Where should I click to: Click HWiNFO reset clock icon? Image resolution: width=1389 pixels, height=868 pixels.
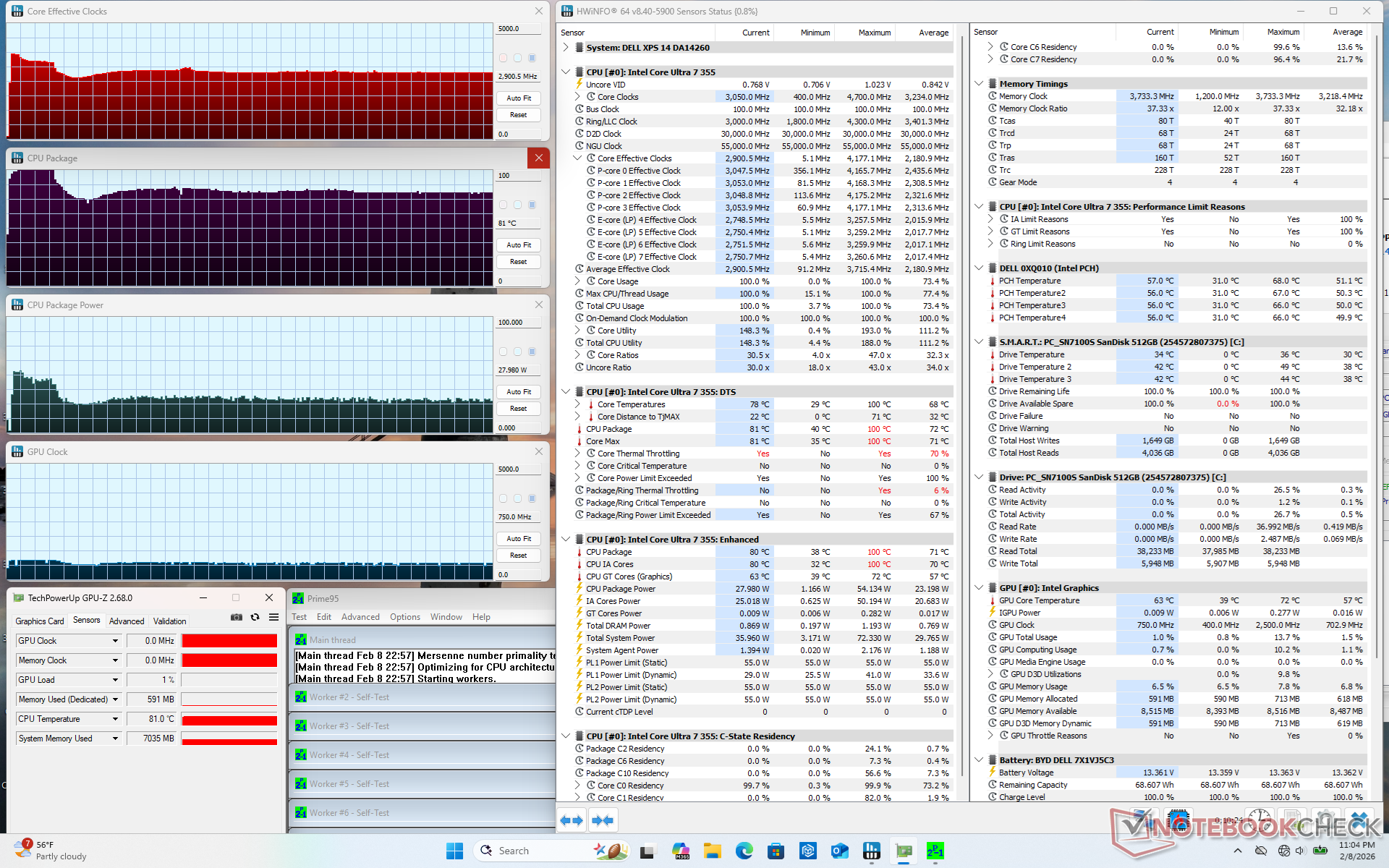(x=1260, y=820)
